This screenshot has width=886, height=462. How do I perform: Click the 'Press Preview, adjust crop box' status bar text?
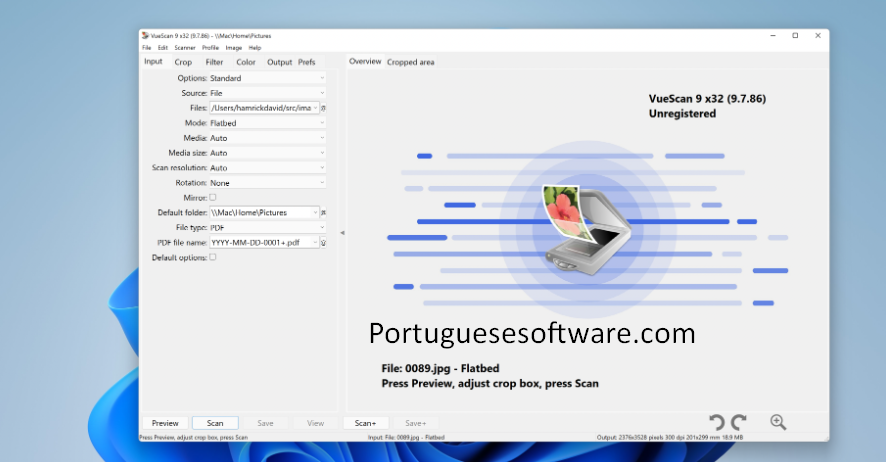tap(193, 437)
